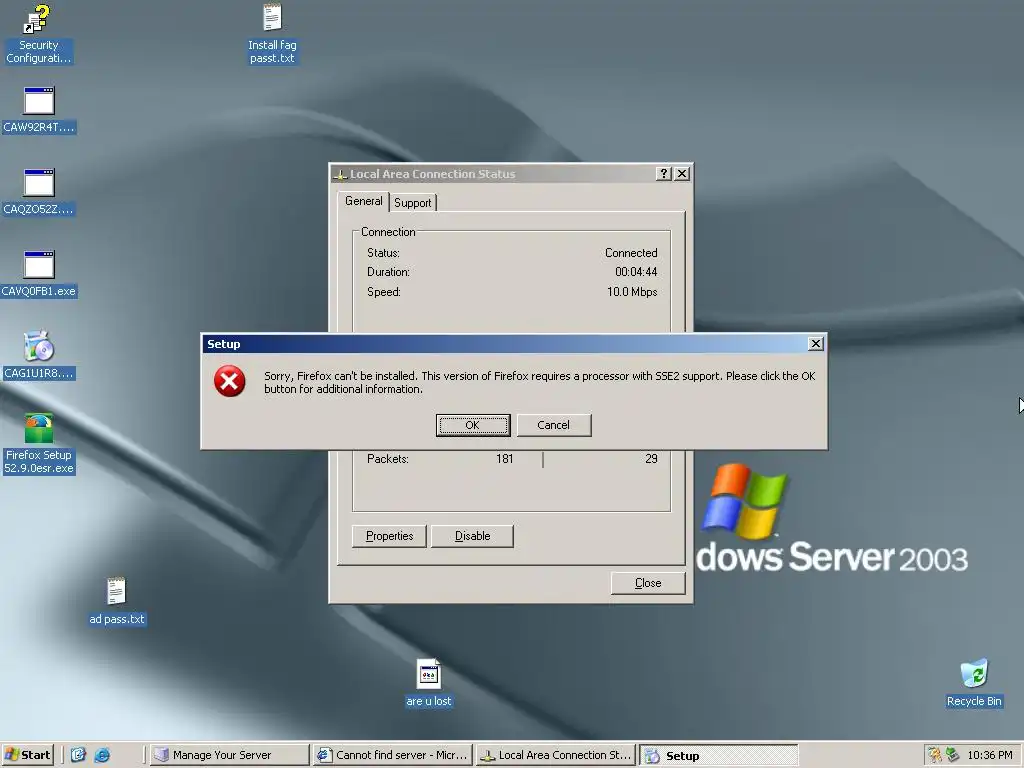Close Local Area Connection Status window with X
Viewport: 1024px width, 768px height.
(682, 174)
